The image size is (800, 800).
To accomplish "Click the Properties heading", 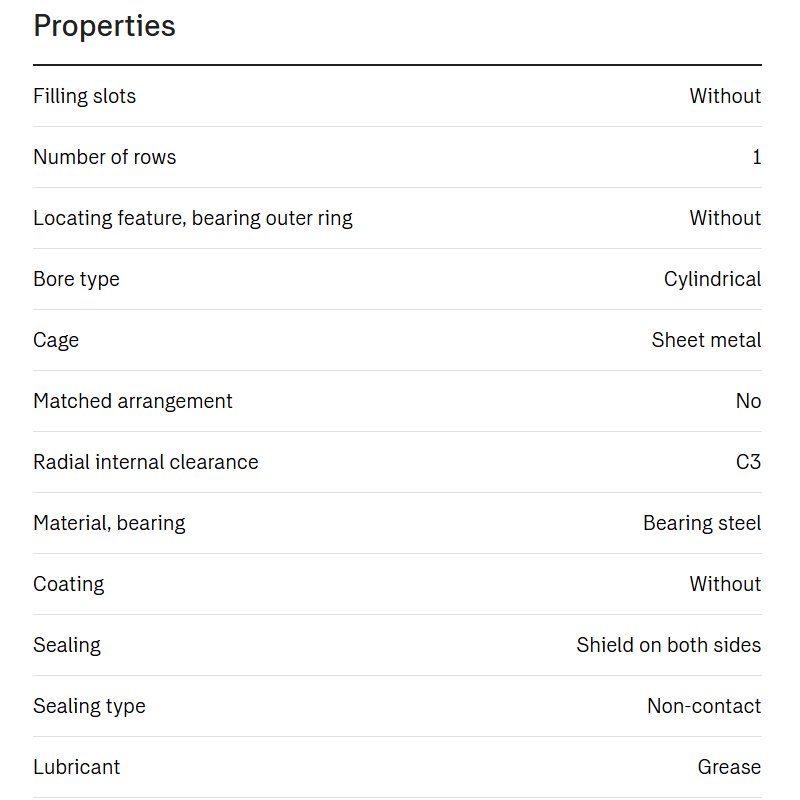I will pos(104,26).
